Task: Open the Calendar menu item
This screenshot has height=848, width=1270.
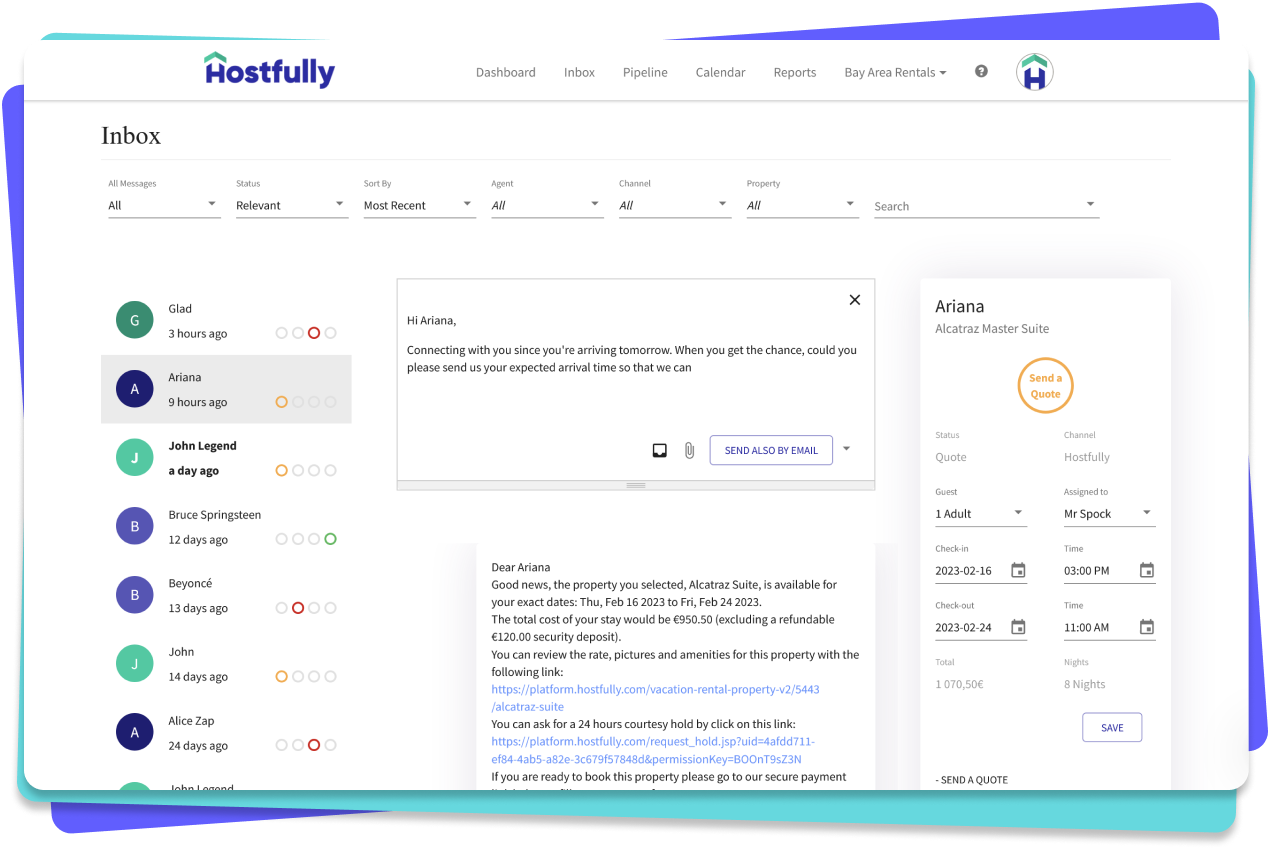Action: tap(720, 73)
